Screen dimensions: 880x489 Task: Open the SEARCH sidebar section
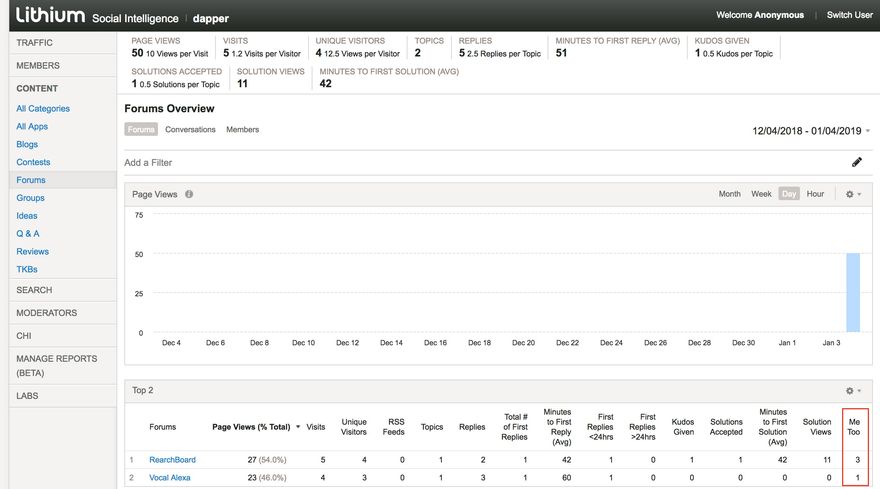click(63, 290)
